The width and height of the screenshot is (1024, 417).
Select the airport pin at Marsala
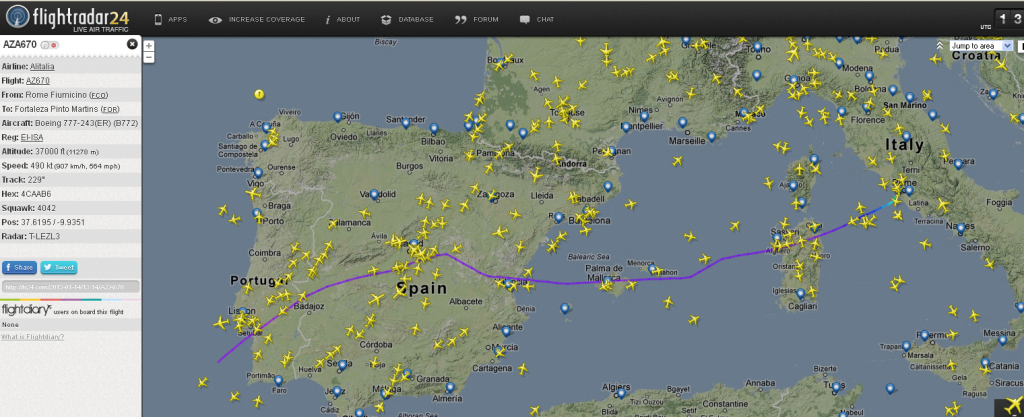click(x=906, y=345)
